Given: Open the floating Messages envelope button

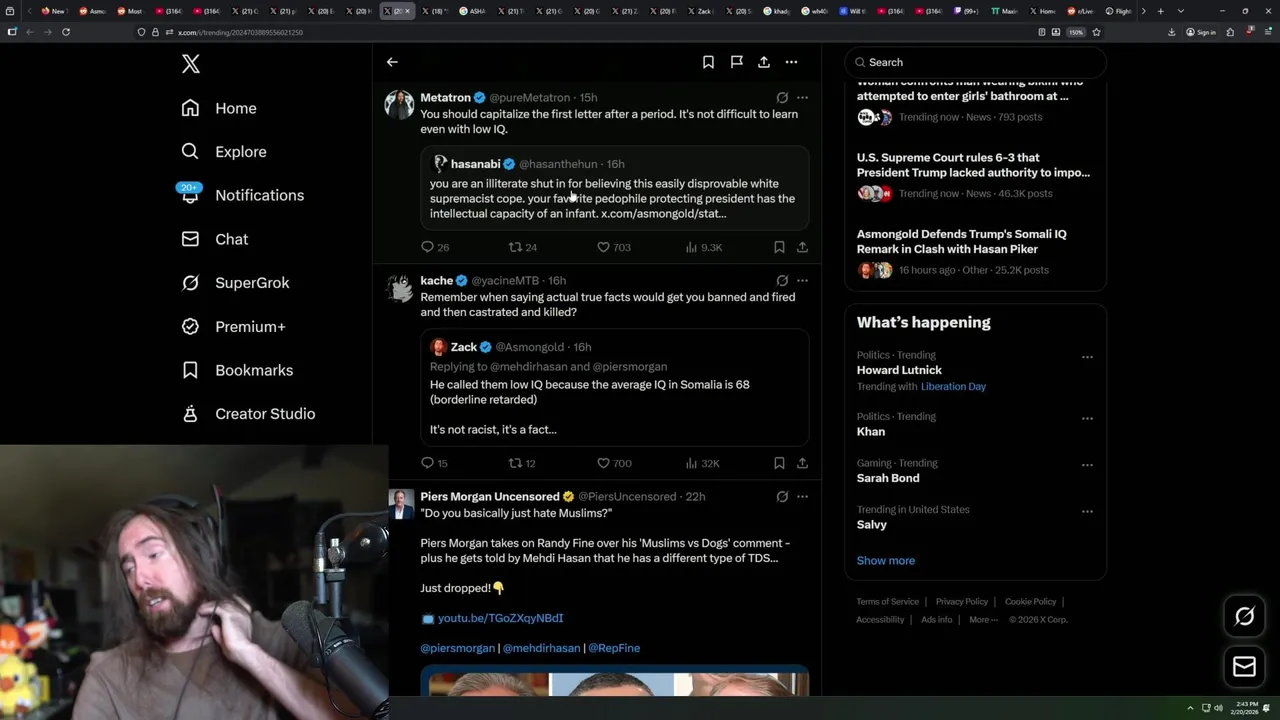Looking at the screenshot, I should (x=1244, y=667).
